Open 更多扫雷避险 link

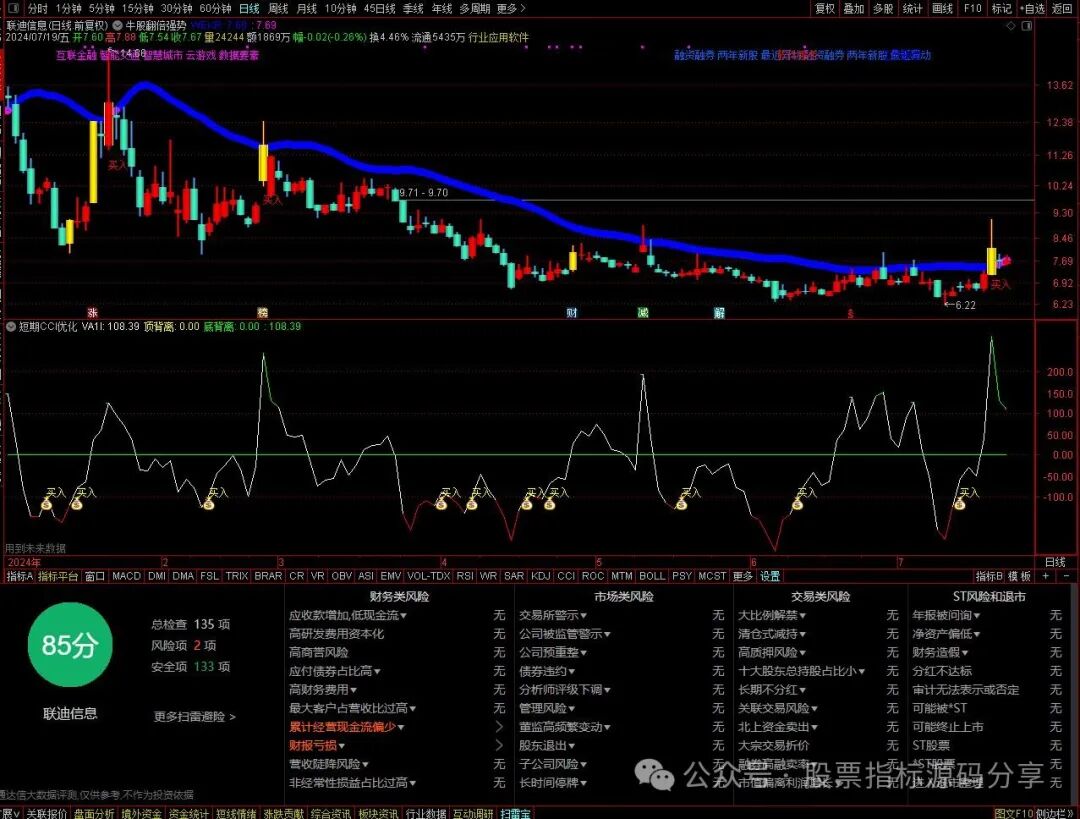194,716
